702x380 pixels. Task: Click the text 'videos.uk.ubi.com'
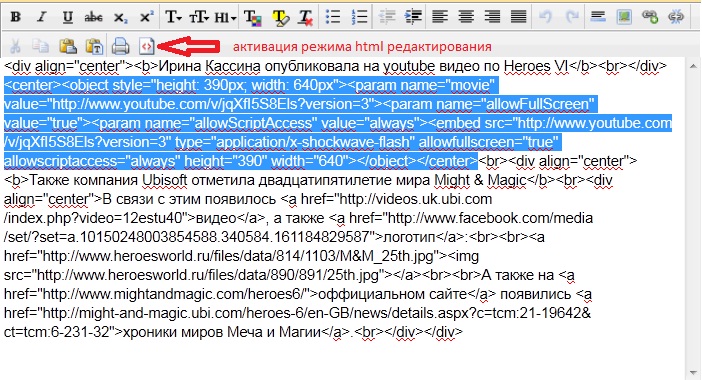click(435, 199)
